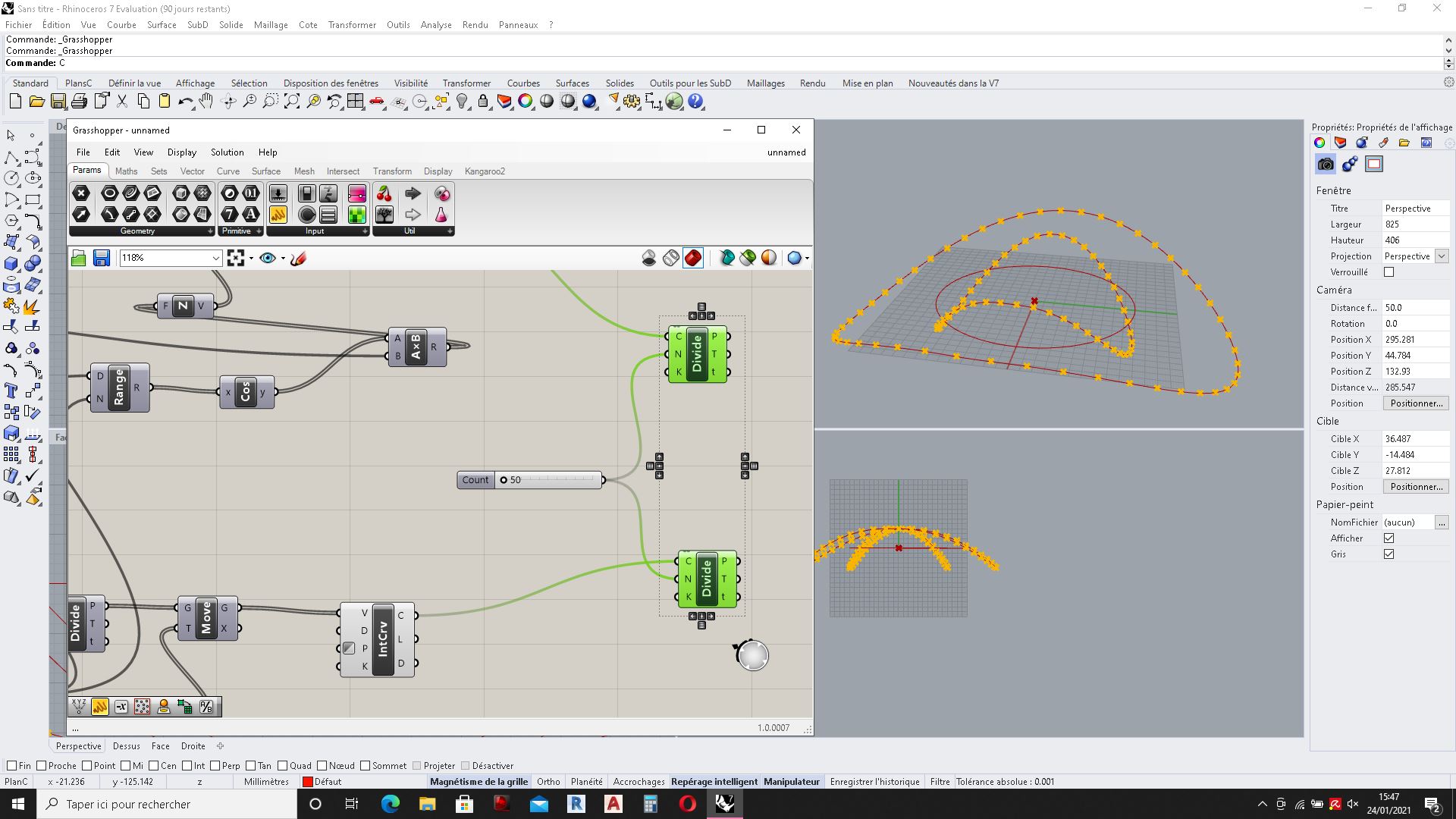Click the preview mesh quality sphere icon
This screenshot has width=1456, height=819.
point(793,258)
